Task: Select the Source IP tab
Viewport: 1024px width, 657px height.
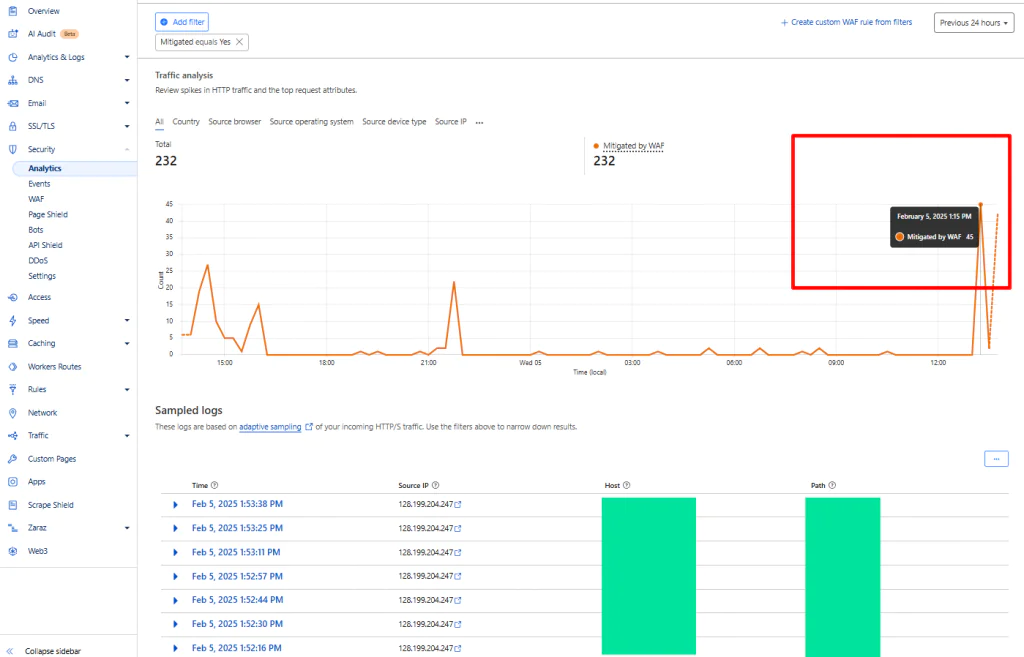Action: tap(451, 122)
